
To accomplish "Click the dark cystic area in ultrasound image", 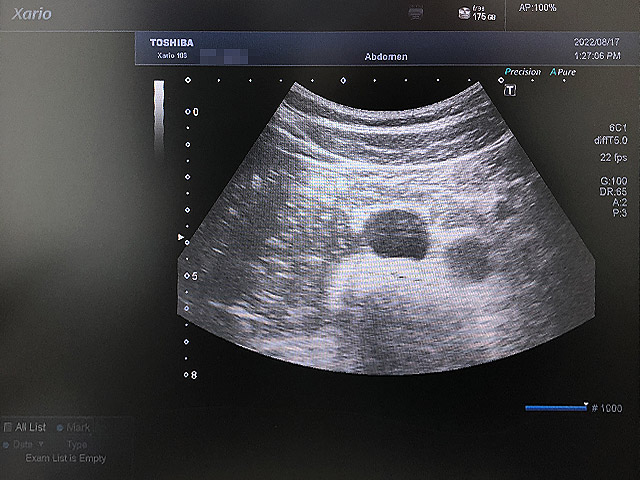I will (397, 235).
